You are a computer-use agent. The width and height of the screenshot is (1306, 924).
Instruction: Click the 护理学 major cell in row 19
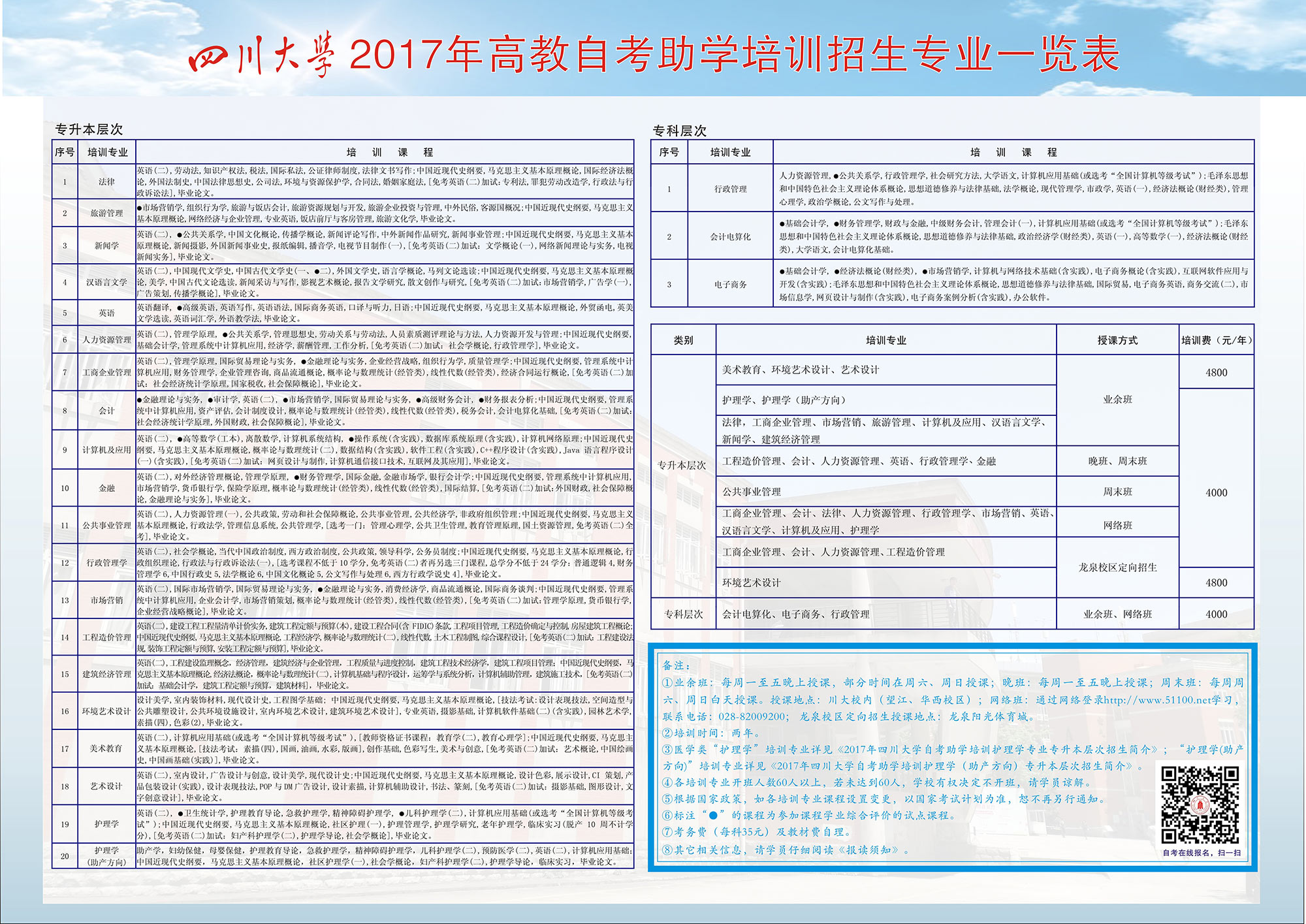point(106,824)
